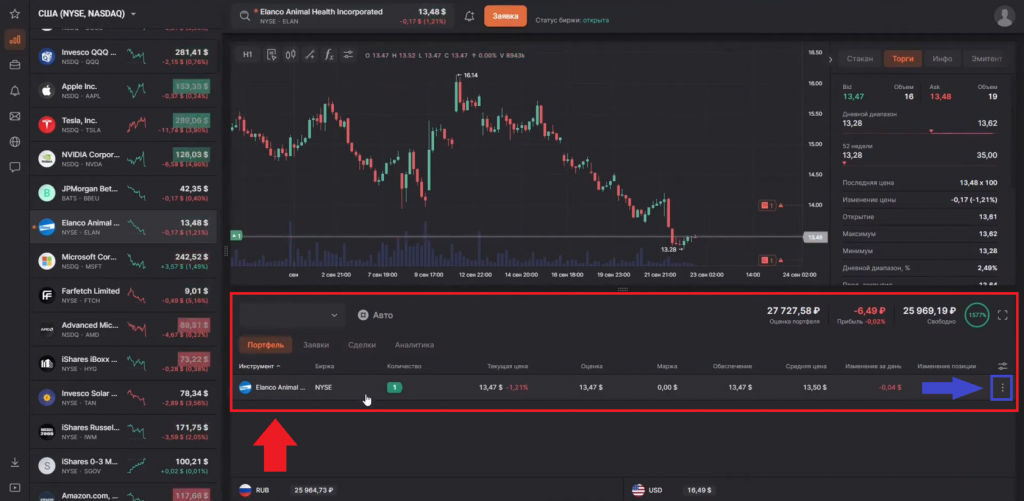Click the current price label 13.48 on chart axis

[x=815, y=237]
